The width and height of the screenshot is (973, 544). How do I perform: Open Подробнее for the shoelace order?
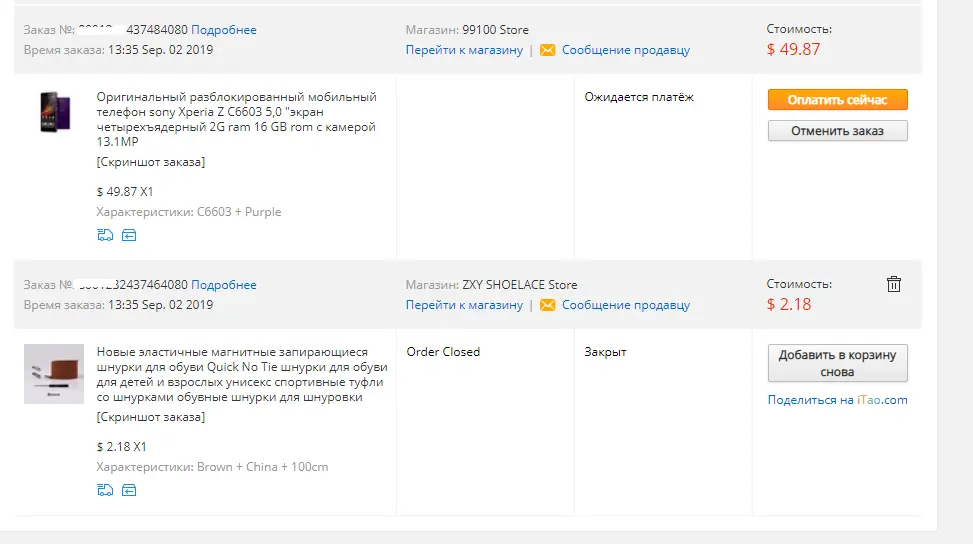[x=223, y=285]
